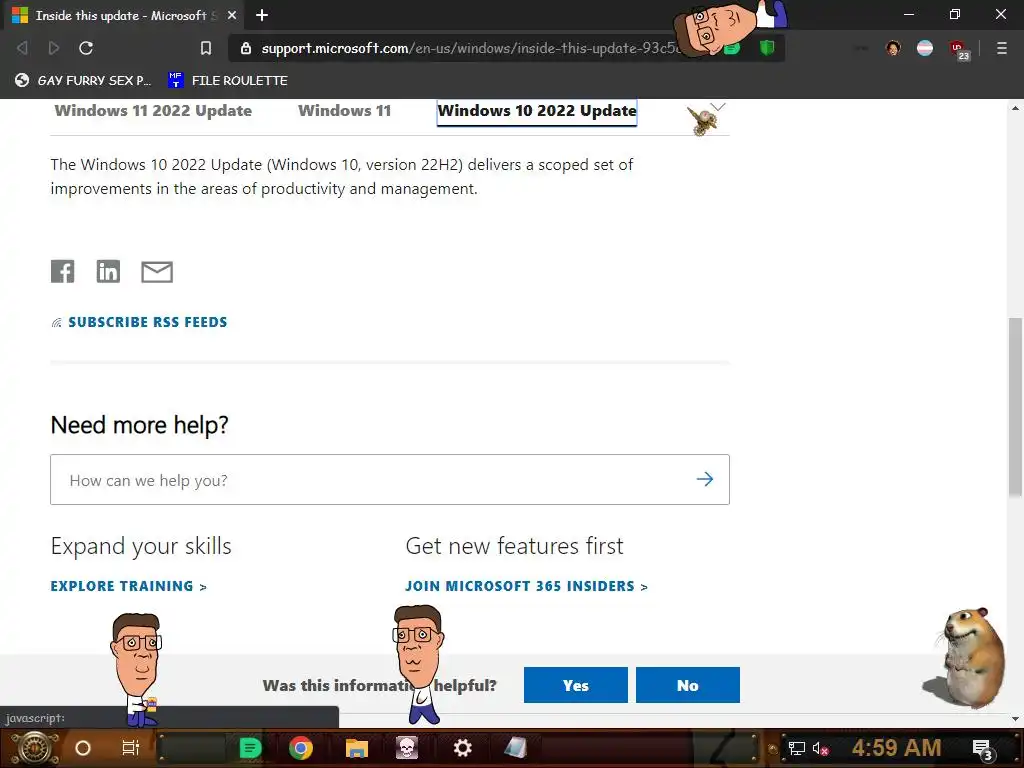Open the notification center showing 3
1024x768 pixels.
pyautogui.click(x=983, y=749)
